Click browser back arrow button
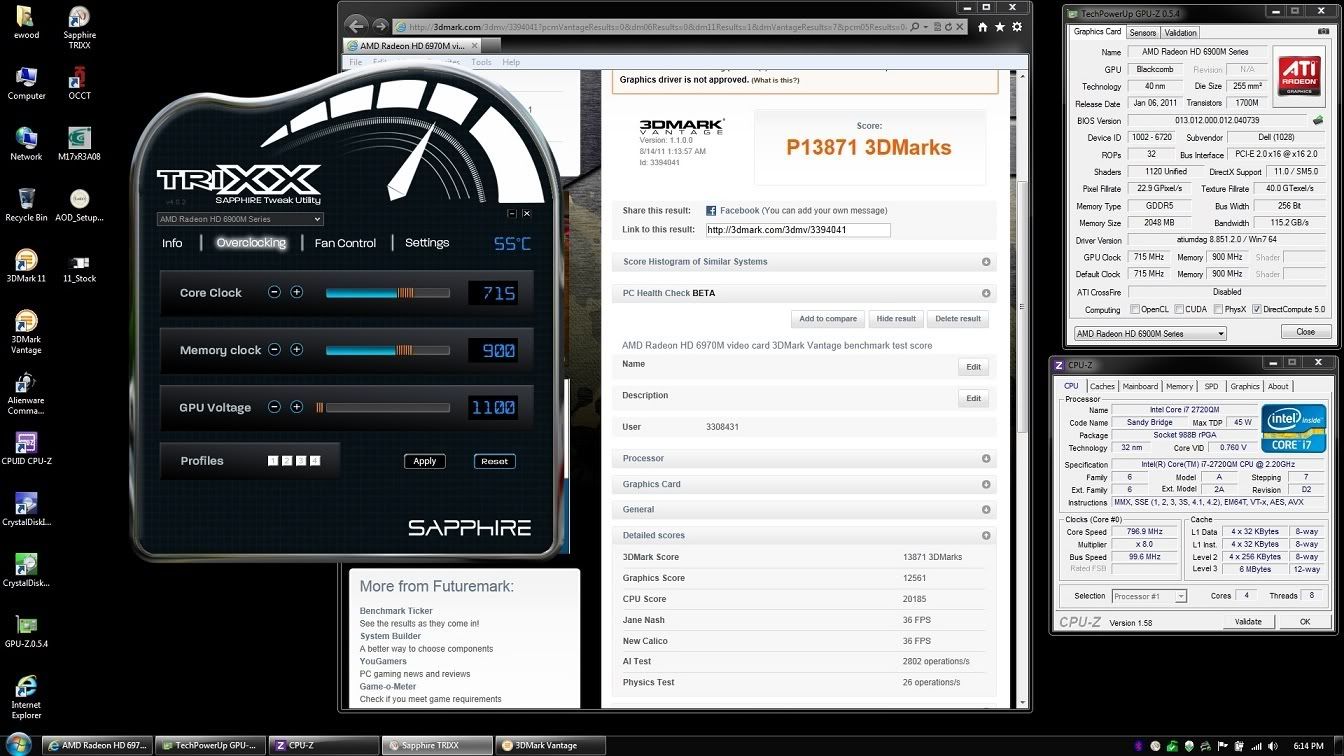This screenshot has height=756, width=1344. point(355,26)
